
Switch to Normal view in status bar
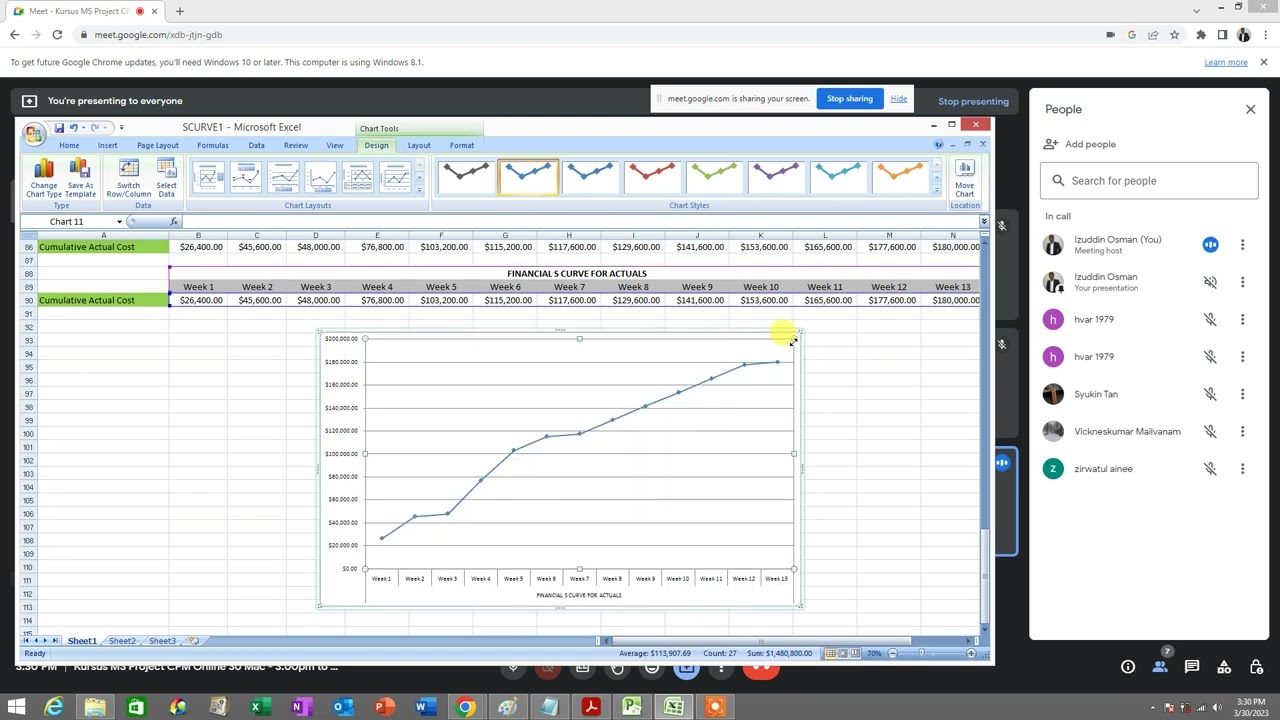tap(830, 653)
